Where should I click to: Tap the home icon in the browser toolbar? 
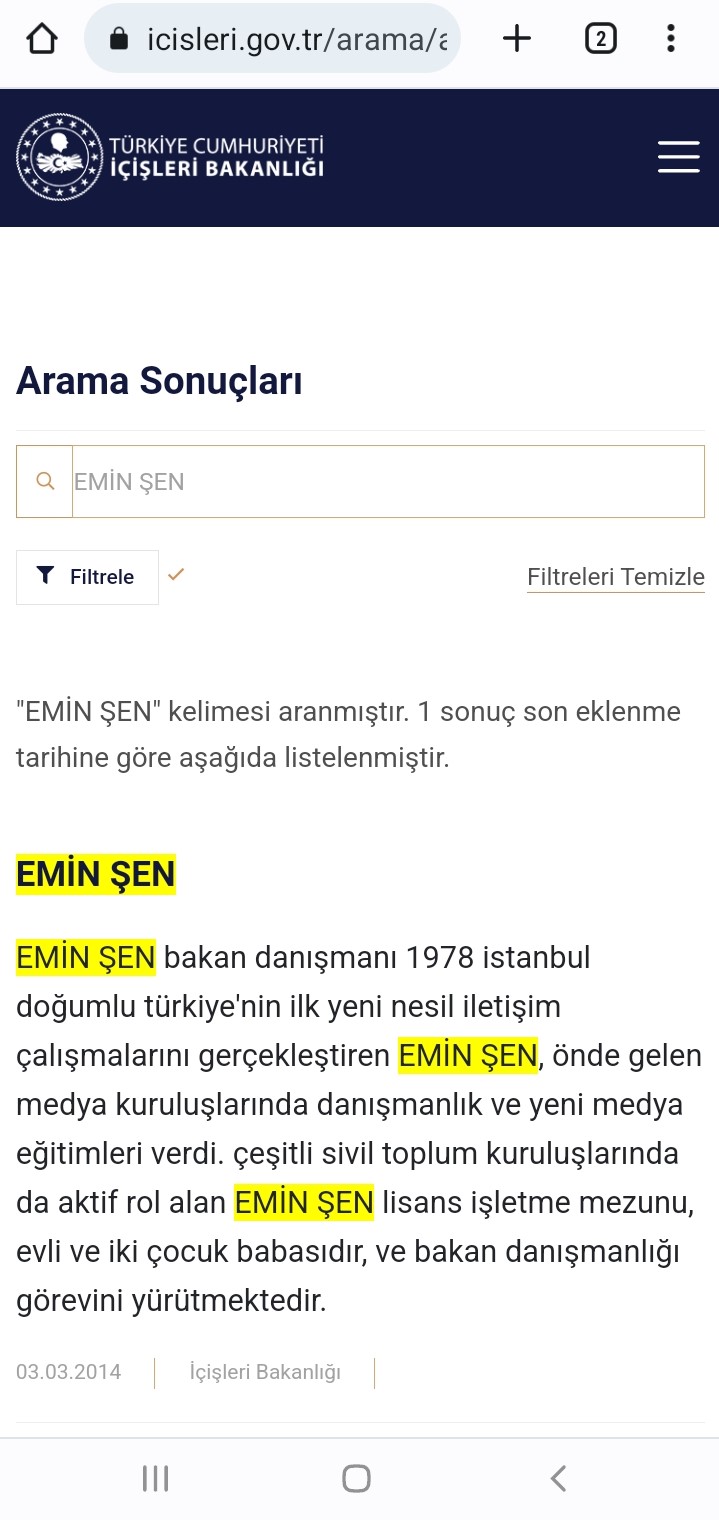pyautogui.click(x=40, y=38)
